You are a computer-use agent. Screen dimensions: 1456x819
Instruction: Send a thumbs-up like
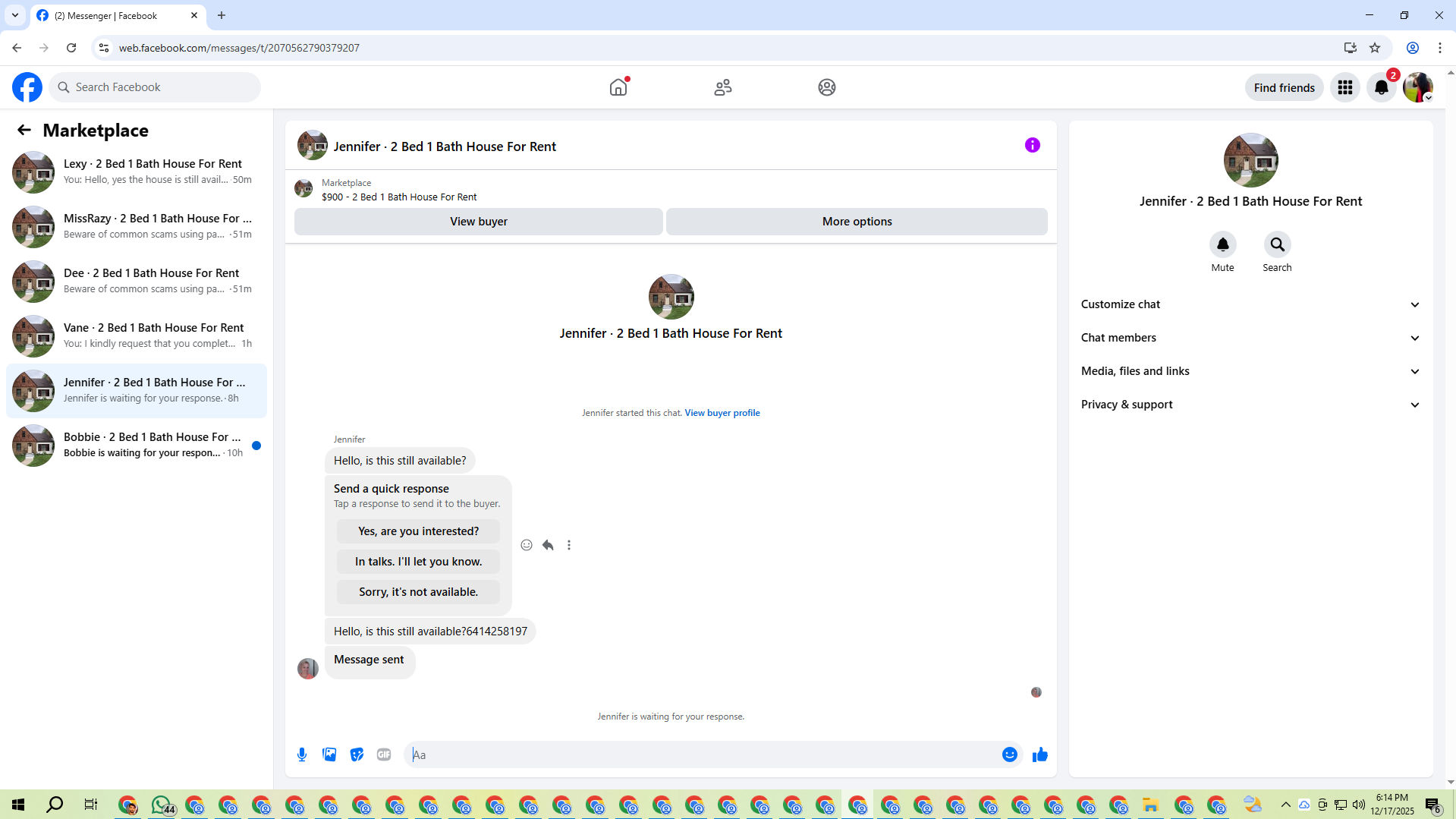1039,754
